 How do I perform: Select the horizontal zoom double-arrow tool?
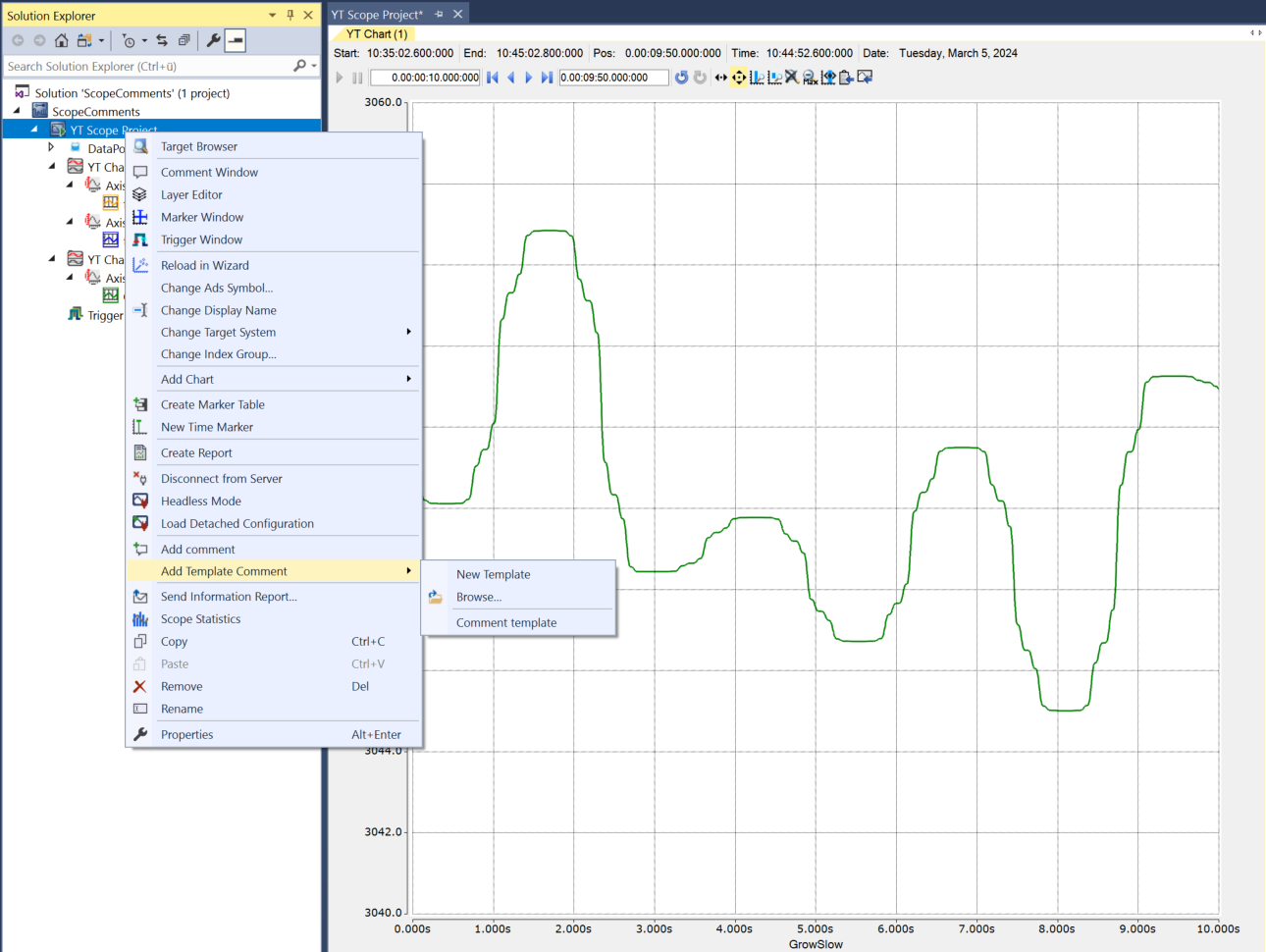(721, 78)
